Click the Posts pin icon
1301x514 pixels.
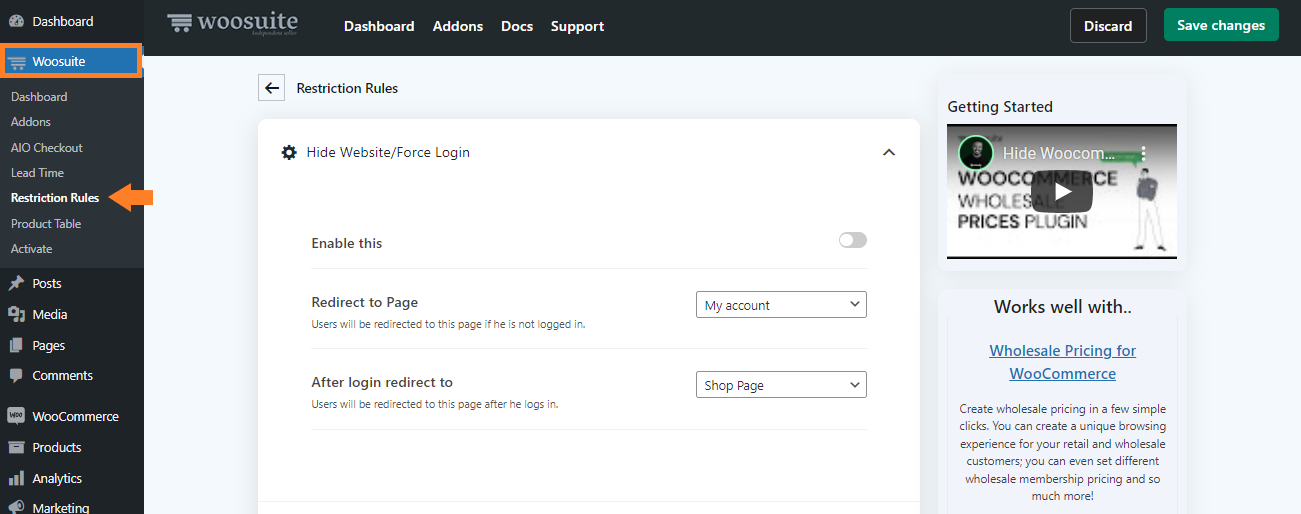(16, 284)
